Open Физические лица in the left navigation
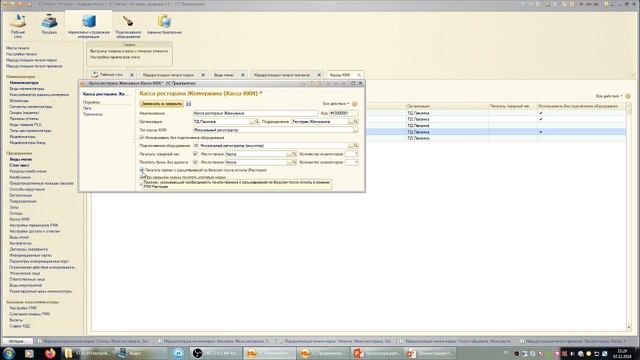640x360 pixels. point(24,273)
